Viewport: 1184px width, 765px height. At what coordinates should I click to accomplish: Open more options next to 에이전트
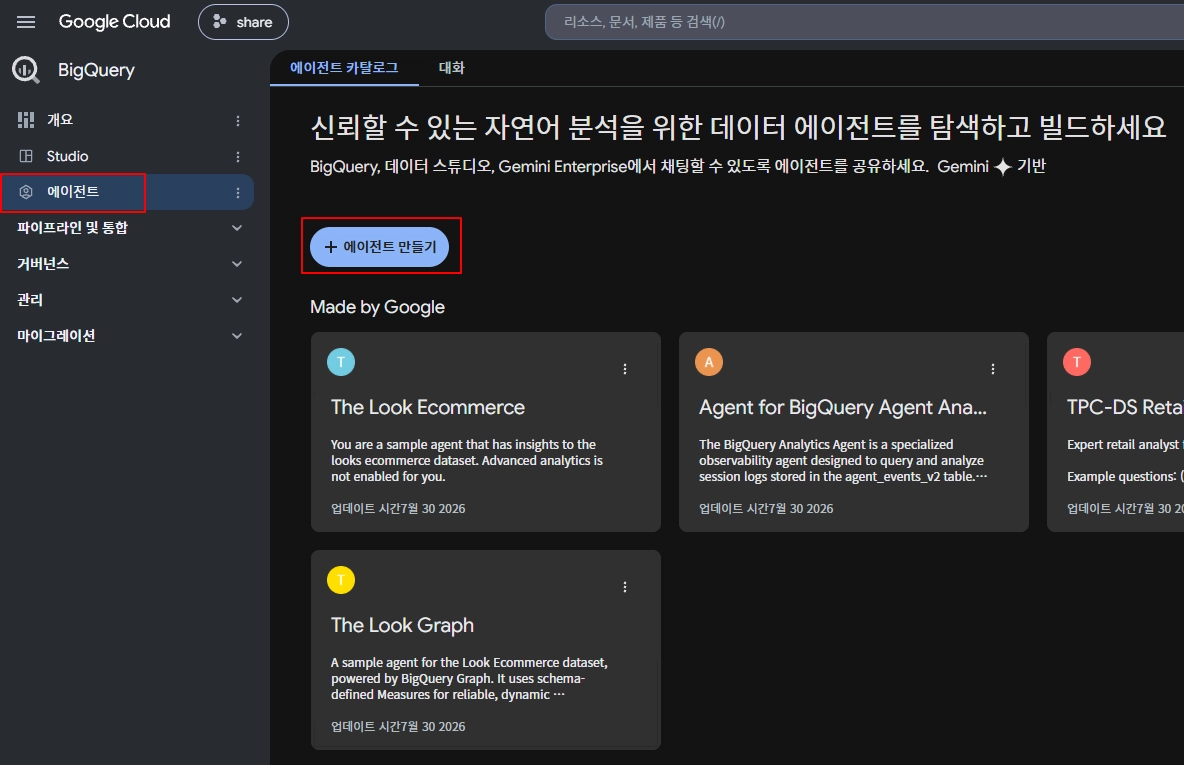coord(238,193)
